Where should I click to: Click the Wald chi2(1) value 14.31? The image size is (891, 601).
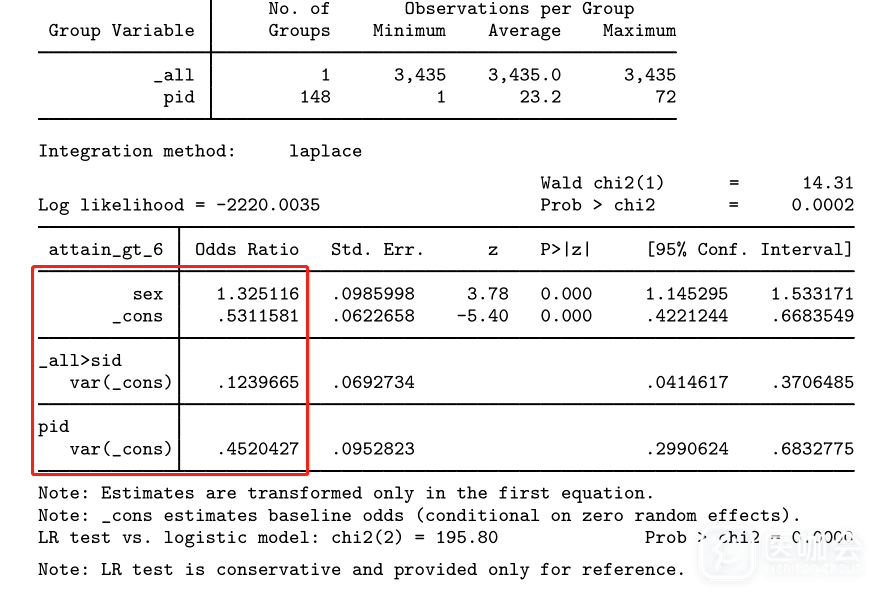click(828, 182)
